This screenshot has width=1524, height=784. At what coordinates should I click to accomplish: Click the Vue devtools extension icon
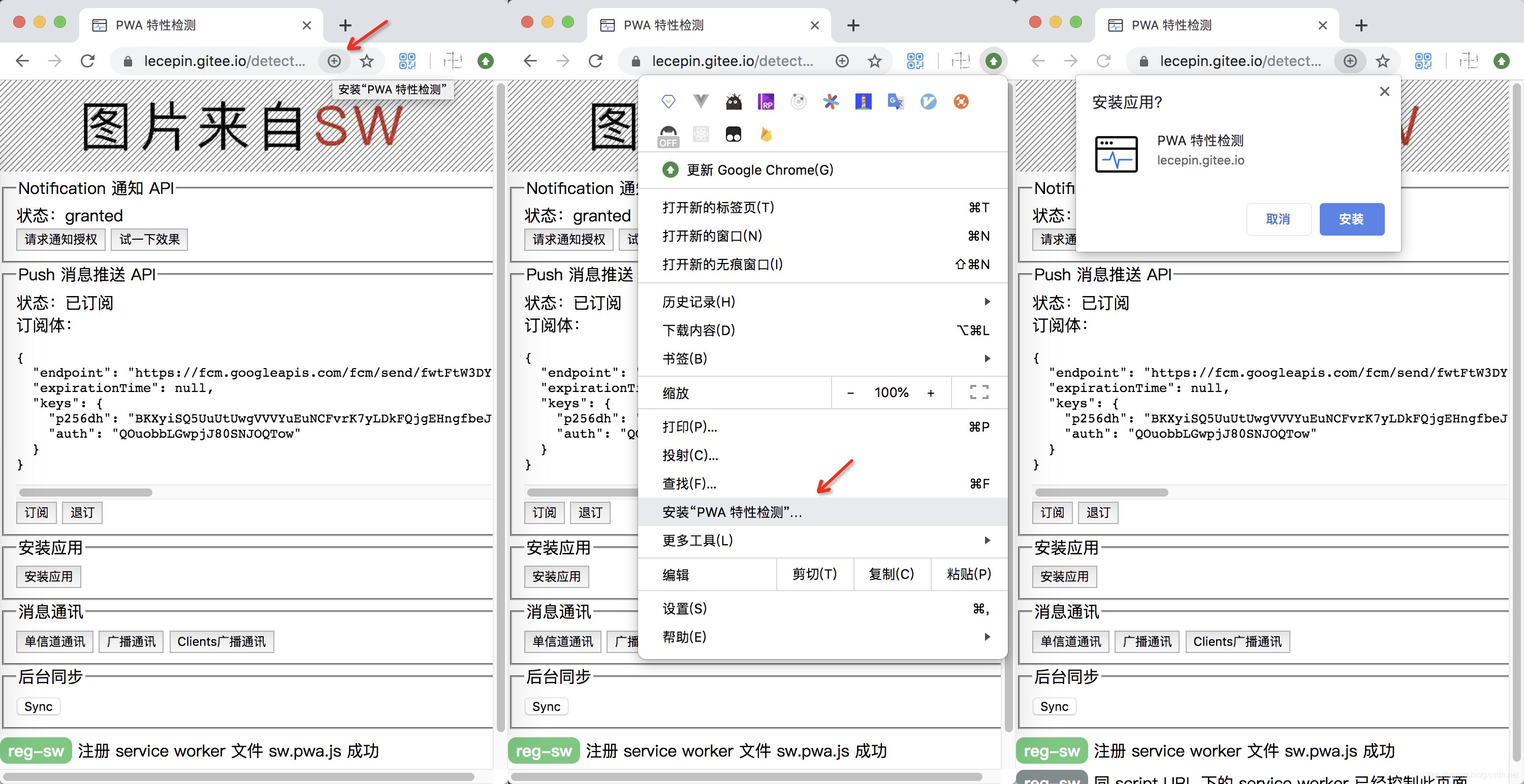pos(701,102)
